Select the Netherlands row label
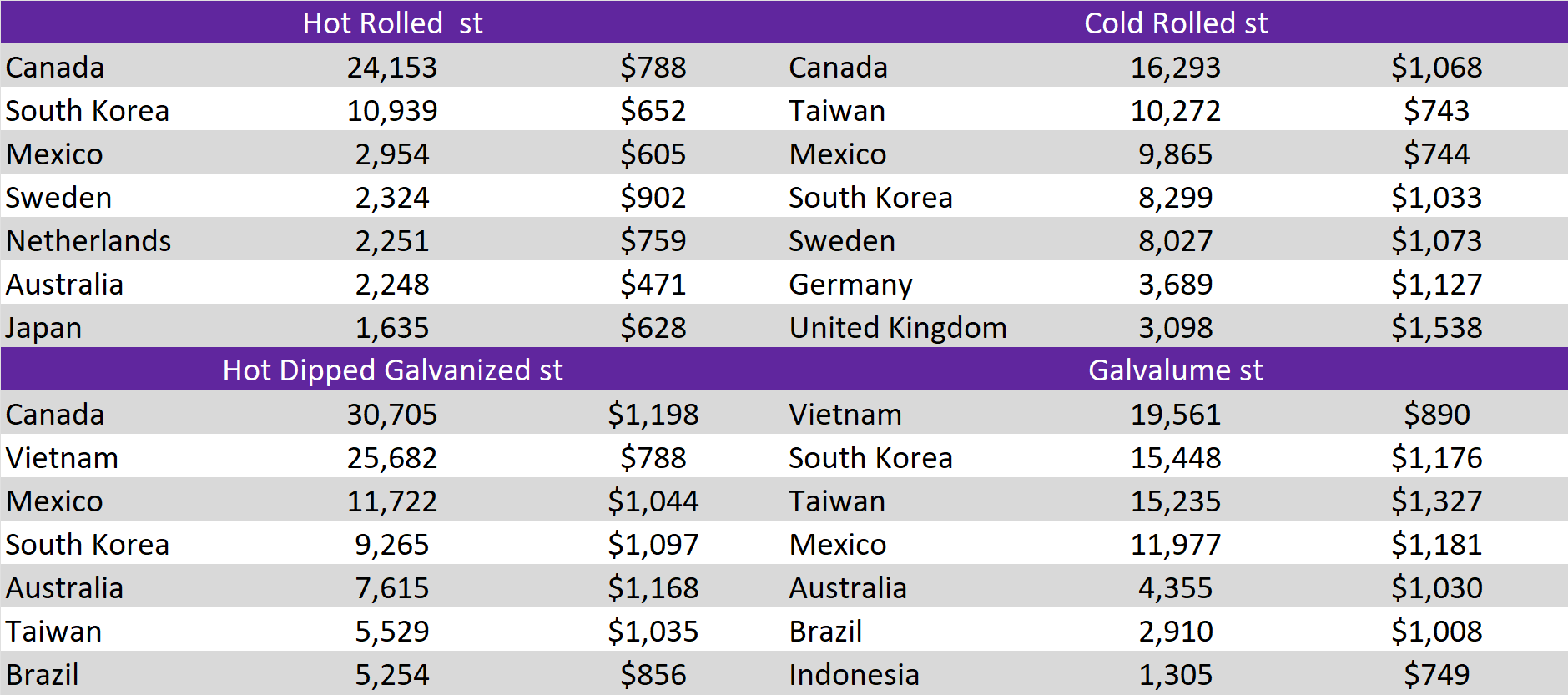 [88, 241]
